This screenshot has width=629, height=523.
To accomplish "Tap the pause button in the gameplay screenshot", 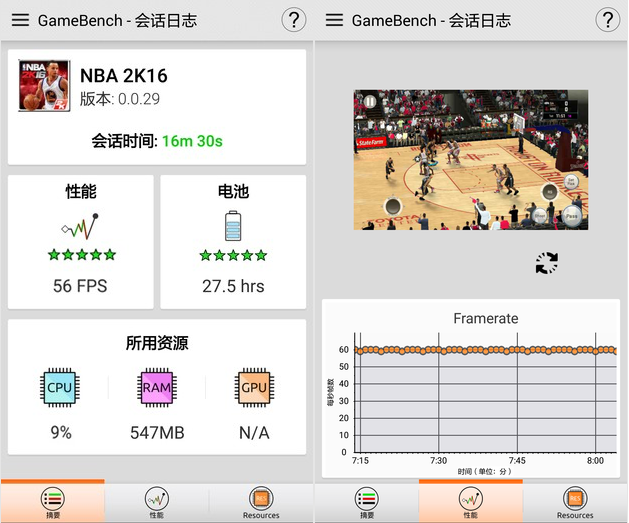I will tap(370, 102).
